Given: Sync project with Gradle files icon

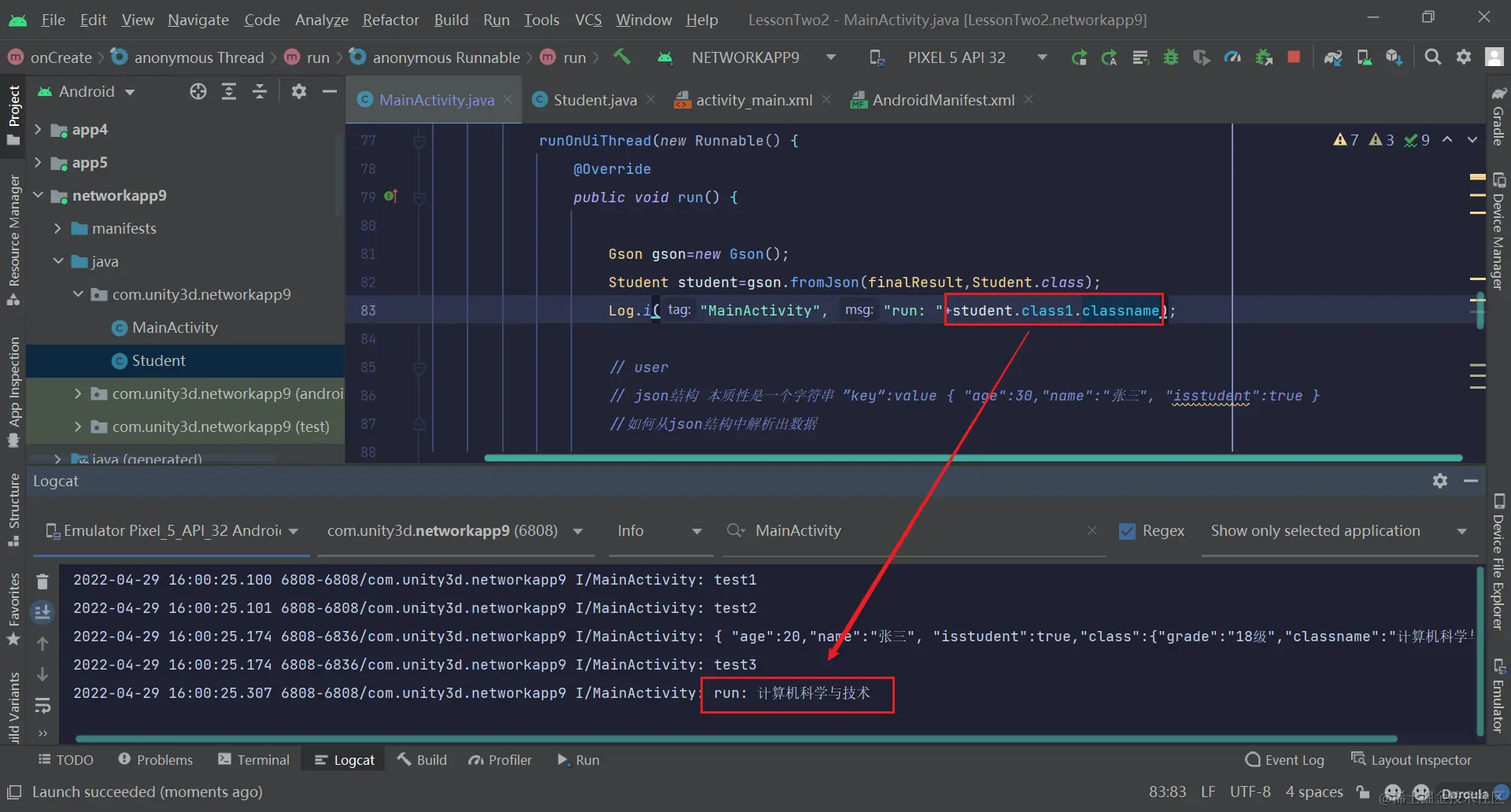Looking at the screenshot, I should (1333, 57).
